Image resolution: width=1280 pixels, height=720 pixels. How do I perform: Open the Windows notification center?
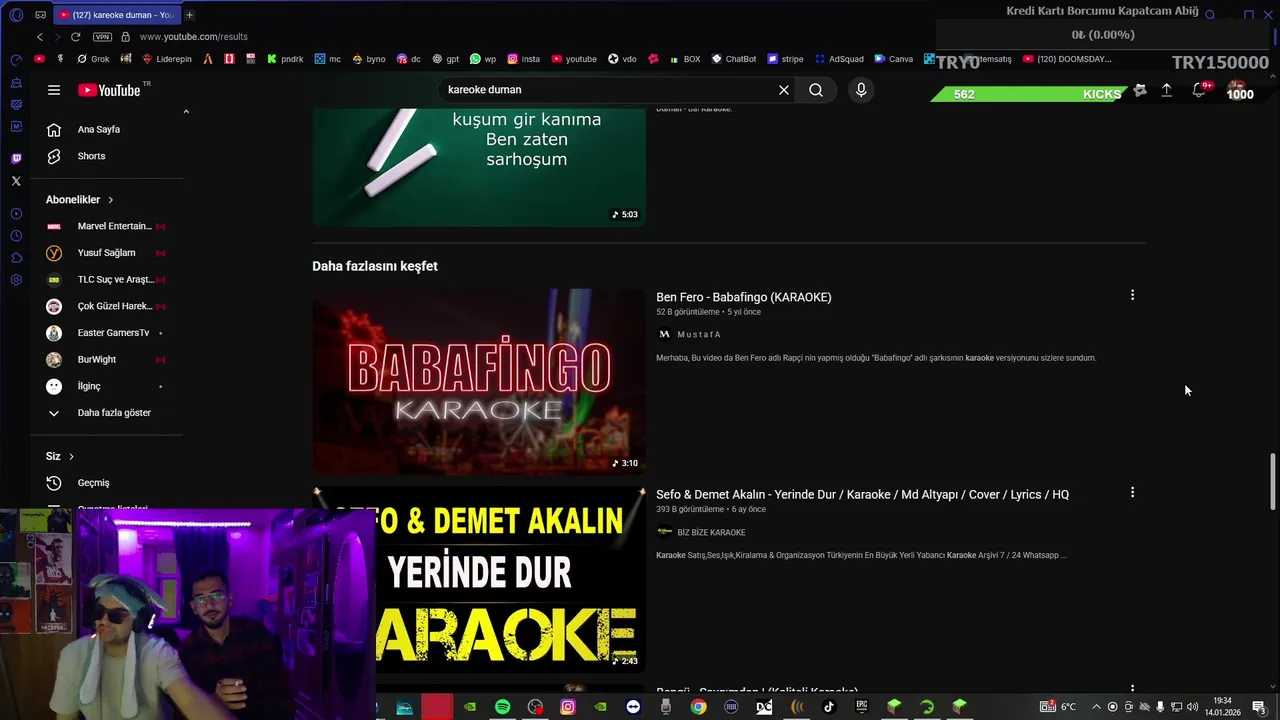[x=1259, y=707]
